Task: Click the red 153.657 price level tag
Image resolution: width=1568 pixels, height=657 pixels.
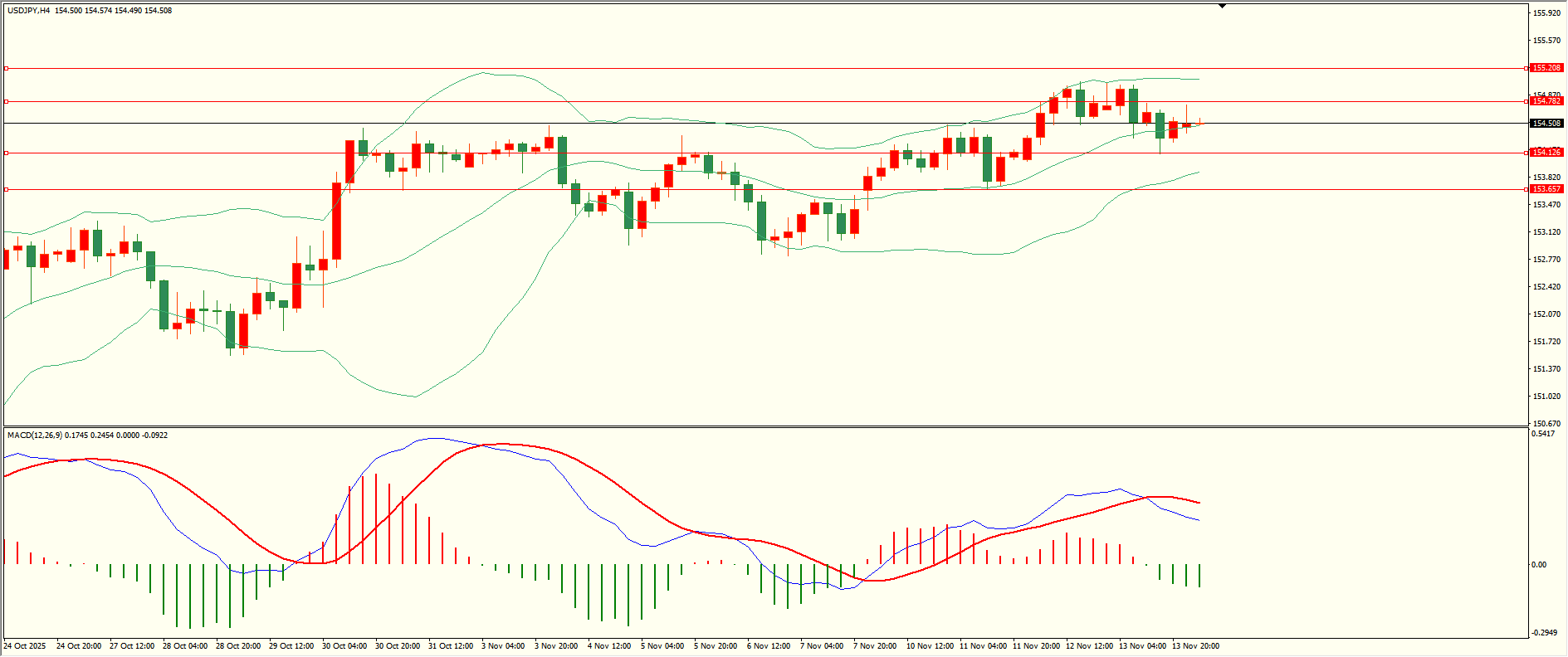Action: [1546, 189]
